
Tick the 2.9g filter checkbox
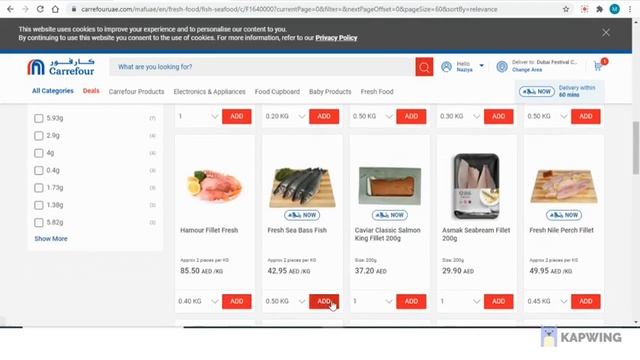click(39, 136)
